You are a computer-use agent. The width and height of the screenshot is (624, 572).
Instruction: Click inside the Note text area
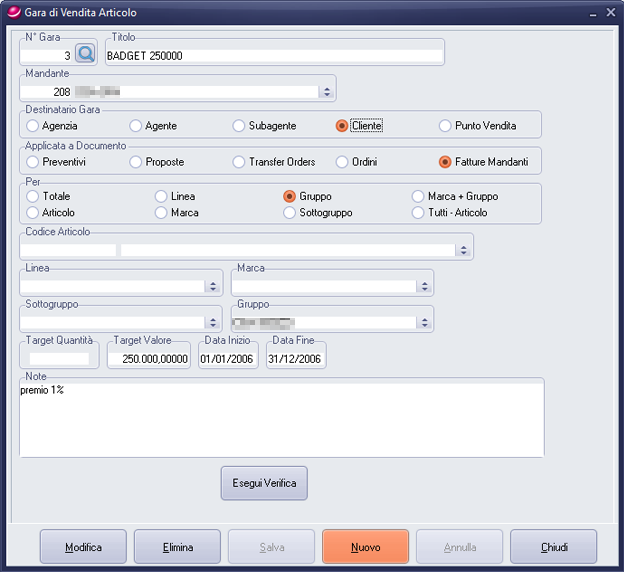point(280,420)
